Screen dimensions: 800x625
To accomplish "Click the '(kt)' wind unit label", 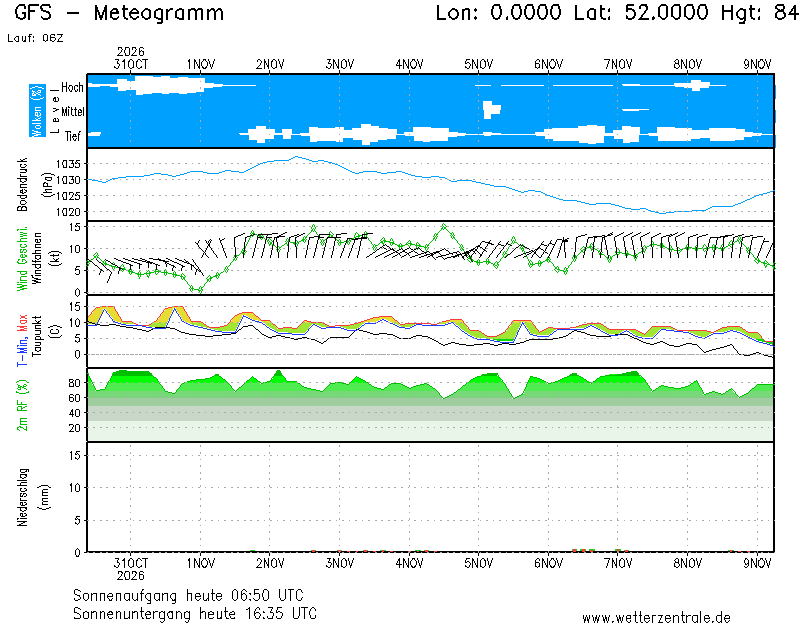I will coord(56,259).
